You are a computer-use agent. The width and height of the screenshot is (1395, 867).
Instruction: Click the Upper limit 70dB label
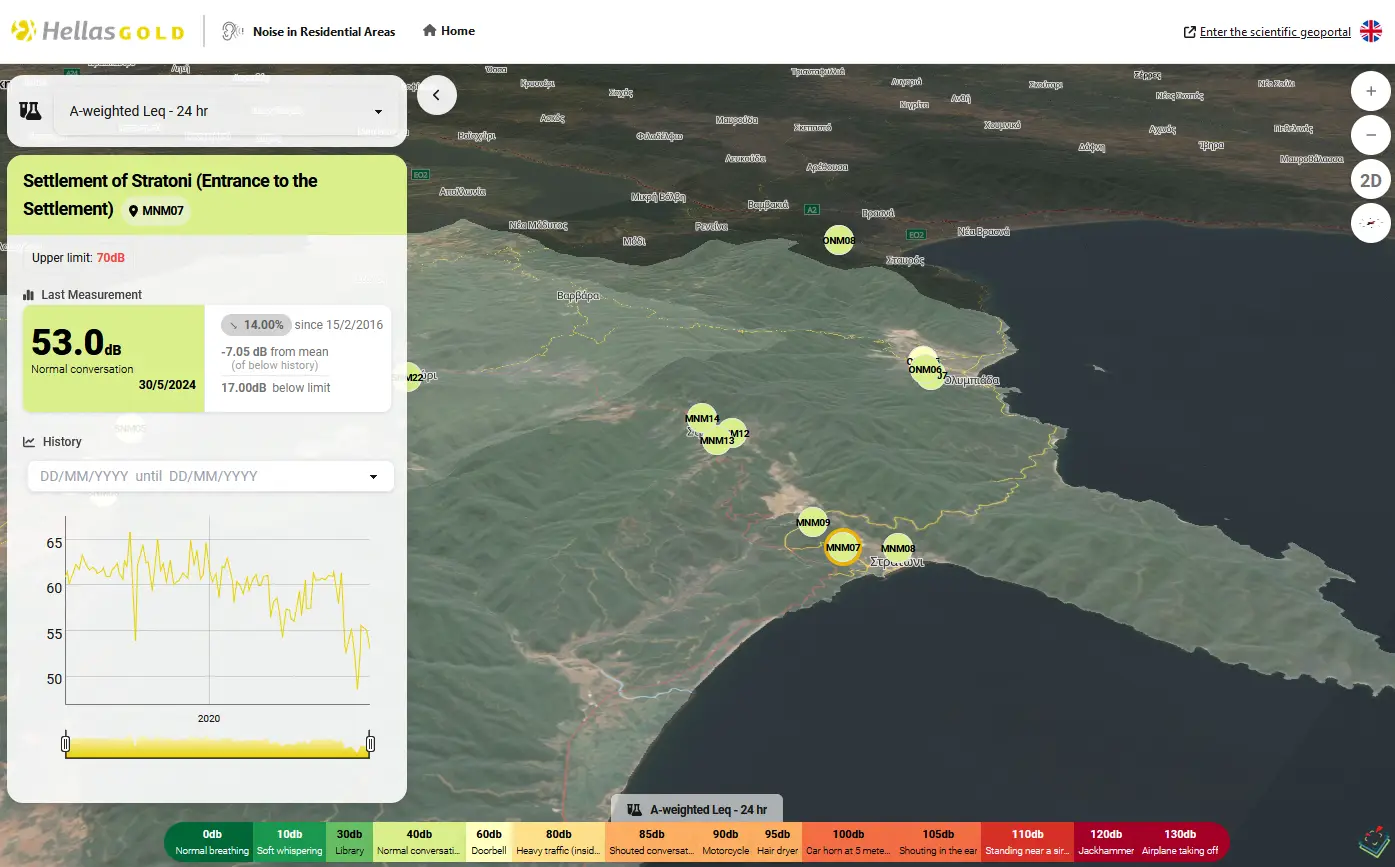78,258
